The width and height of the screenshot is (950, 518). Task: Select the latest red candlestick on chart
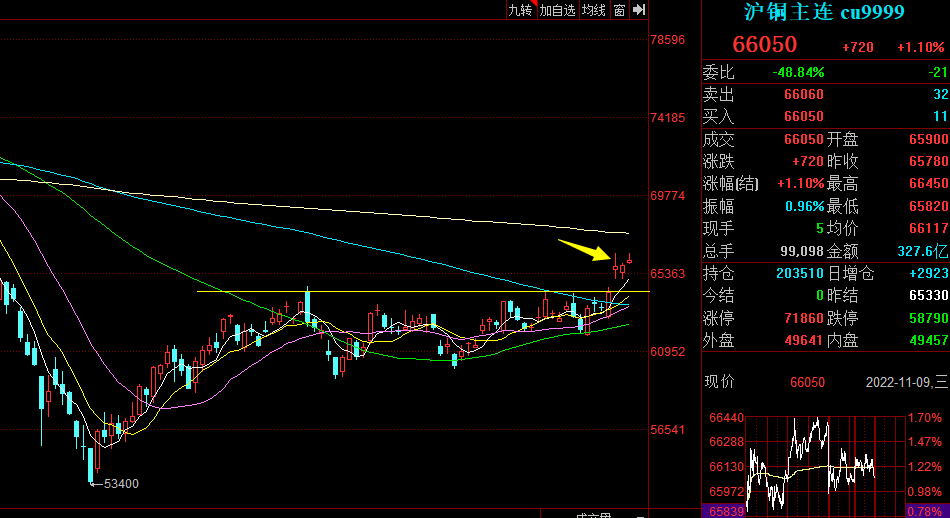click(x=629, y=259)
